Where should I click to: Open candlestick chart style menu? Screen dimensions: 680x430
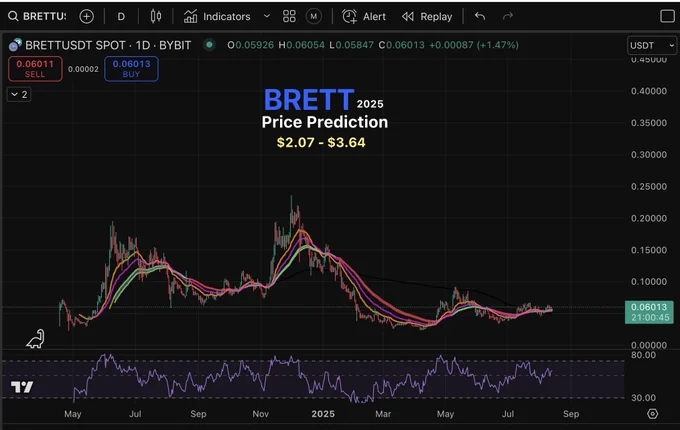[156, 16]
